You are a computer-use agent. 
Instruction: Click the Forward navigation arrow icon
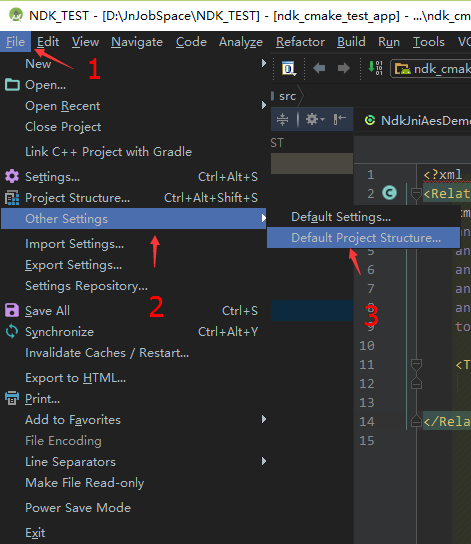point(343,68)
